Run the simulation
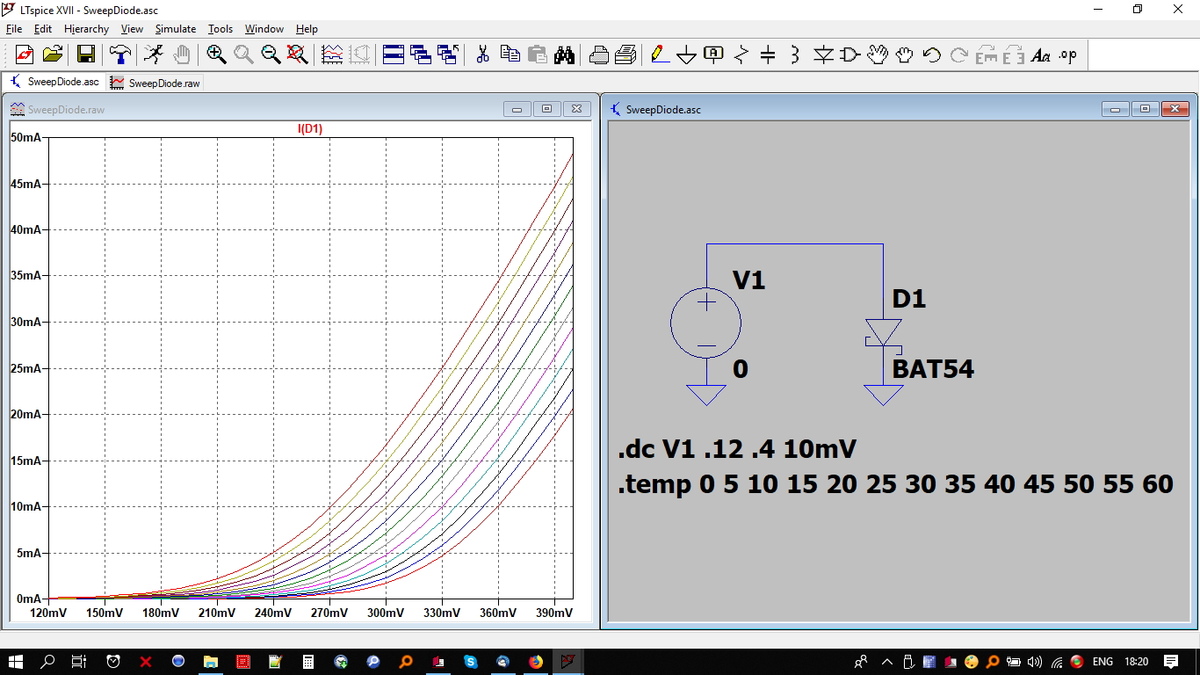Viewport: 1200px width, 675px height. click(x=152, y=54)
